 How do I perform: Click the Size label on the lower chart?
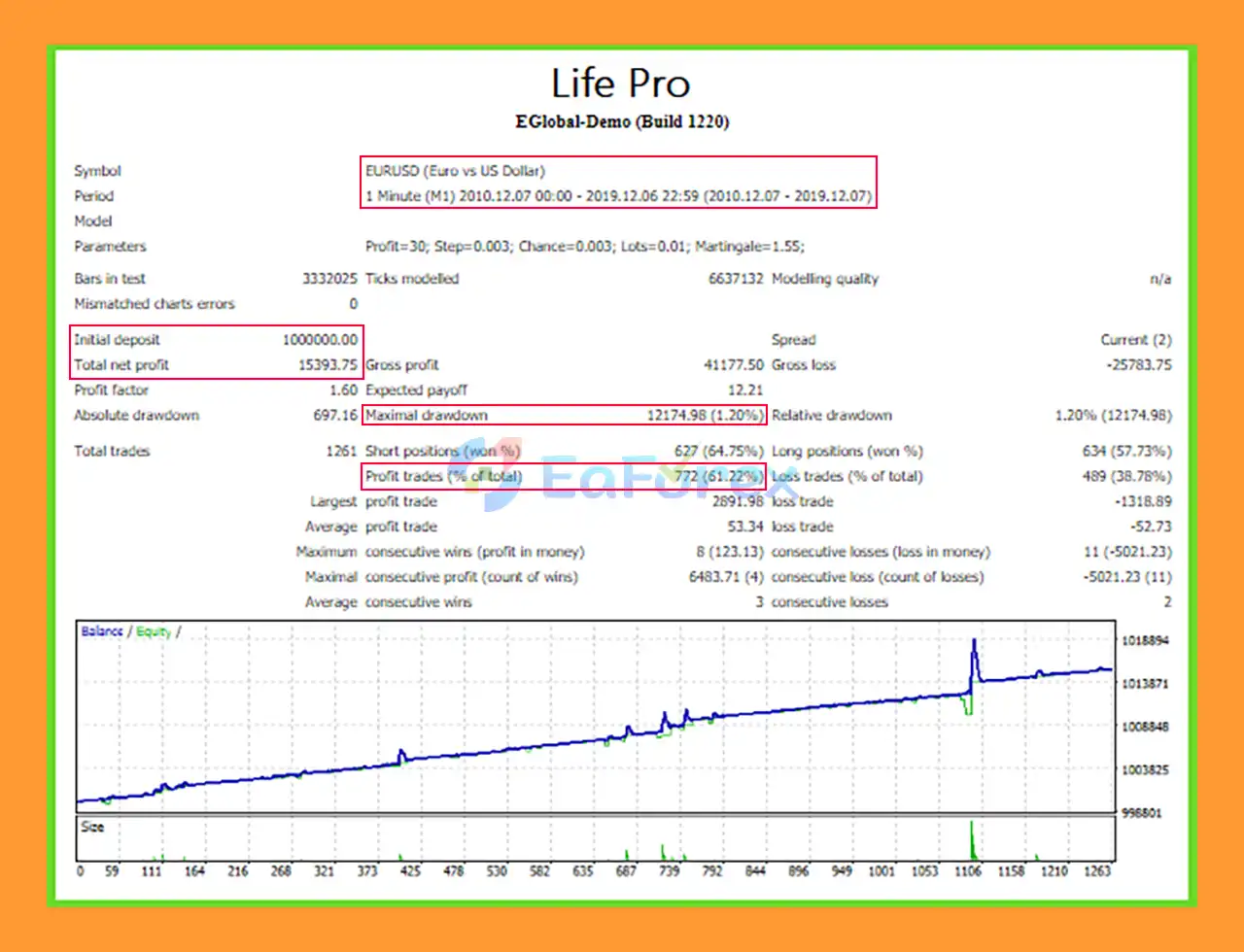click(92, 826)
